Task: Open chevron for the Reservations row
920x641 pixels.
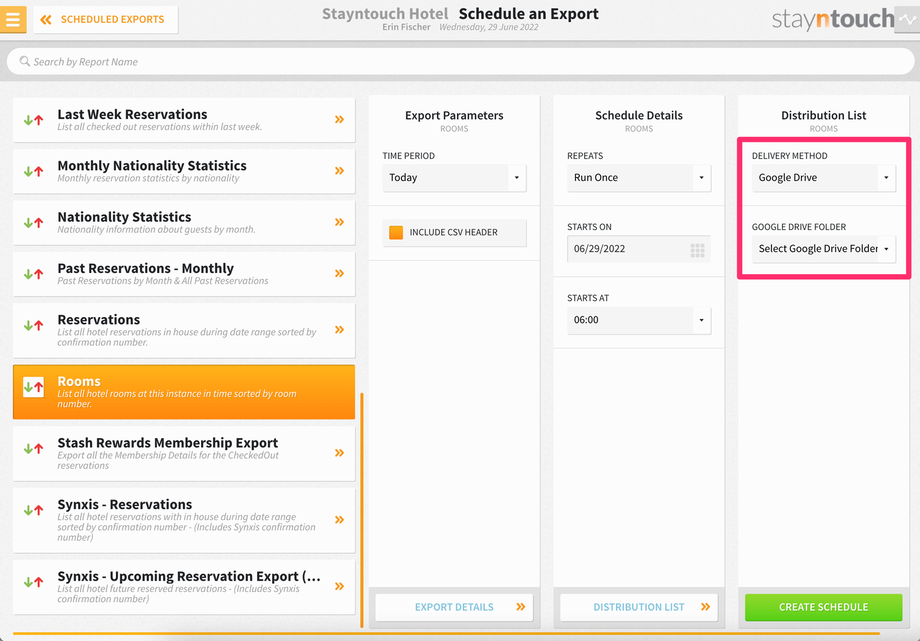Action: [339, 329]
